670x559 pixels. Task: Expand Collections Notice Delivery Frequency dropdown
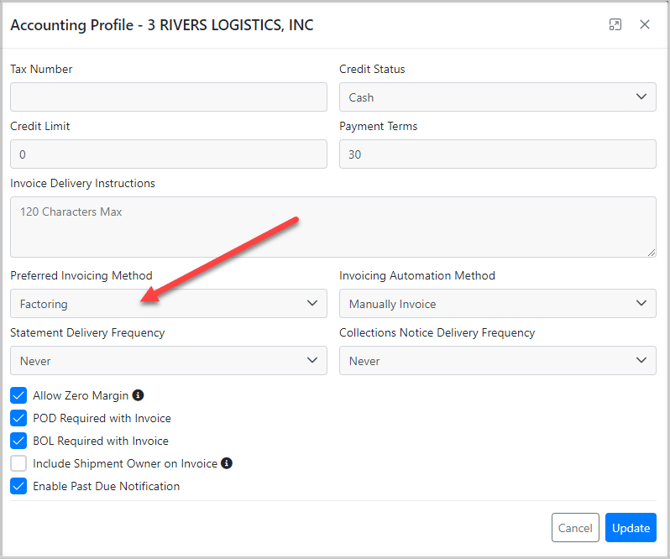click(497, 361)
